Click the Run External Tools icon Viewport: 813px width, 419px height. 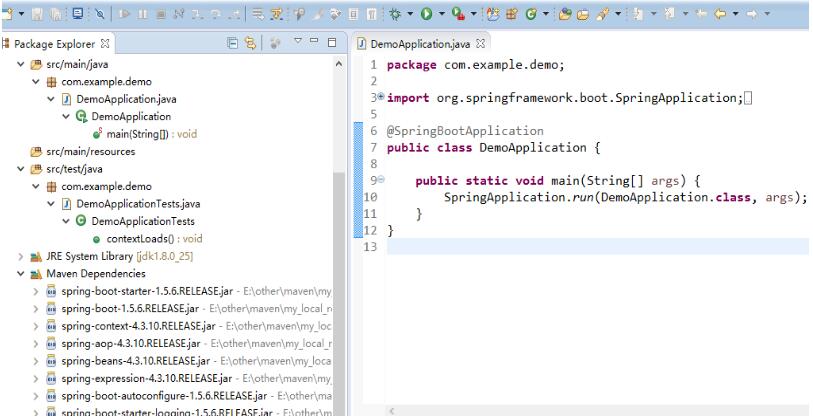458,14
